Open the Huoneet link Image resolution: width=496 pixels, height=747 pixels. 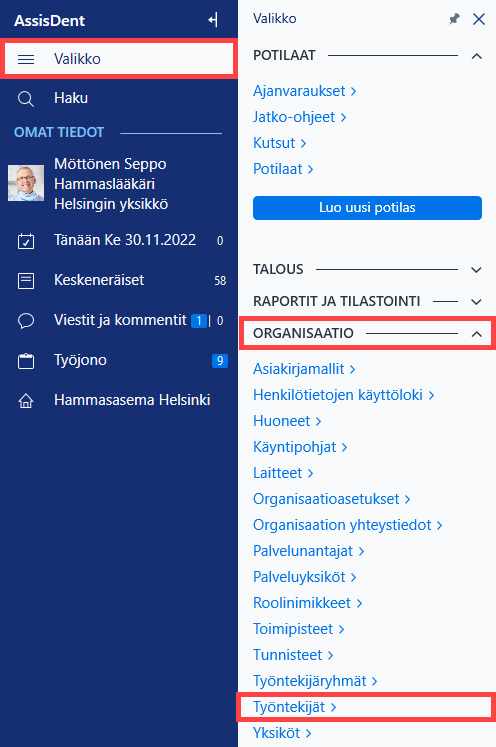click(x=287, y=421)
